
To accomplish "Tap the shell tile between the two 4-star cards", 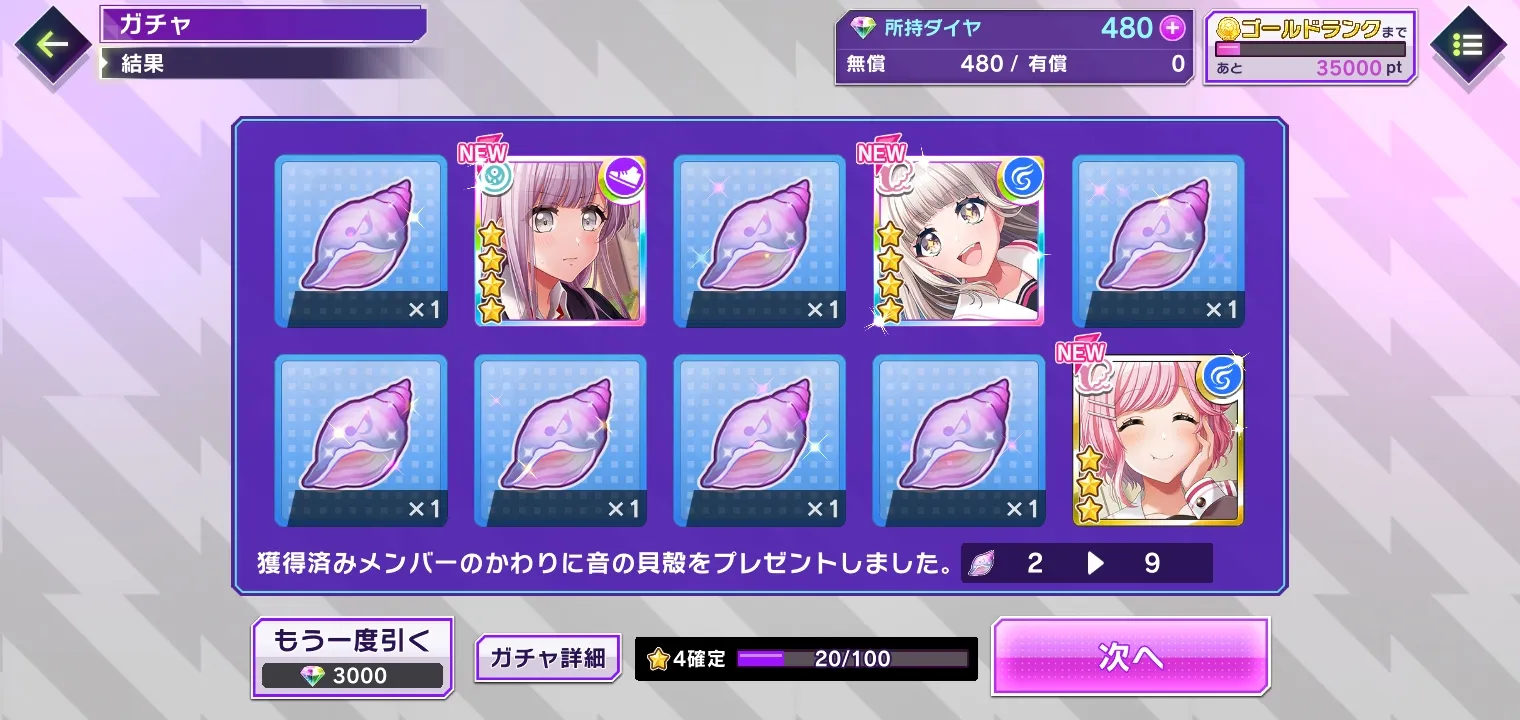I will (x=760, y=241).
